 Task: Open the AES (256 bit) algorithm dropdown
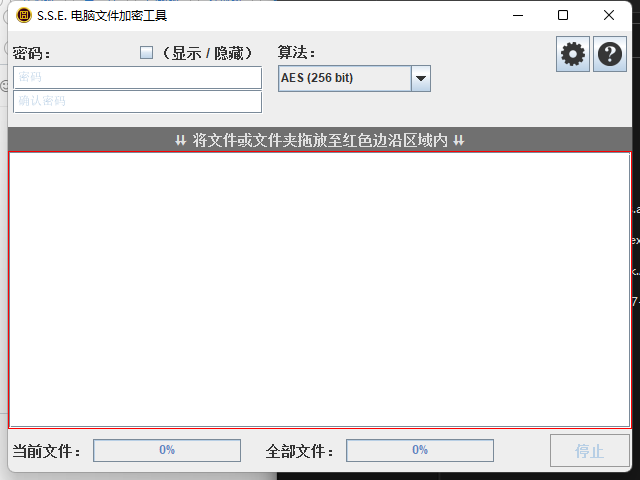(x=354, y=78)
